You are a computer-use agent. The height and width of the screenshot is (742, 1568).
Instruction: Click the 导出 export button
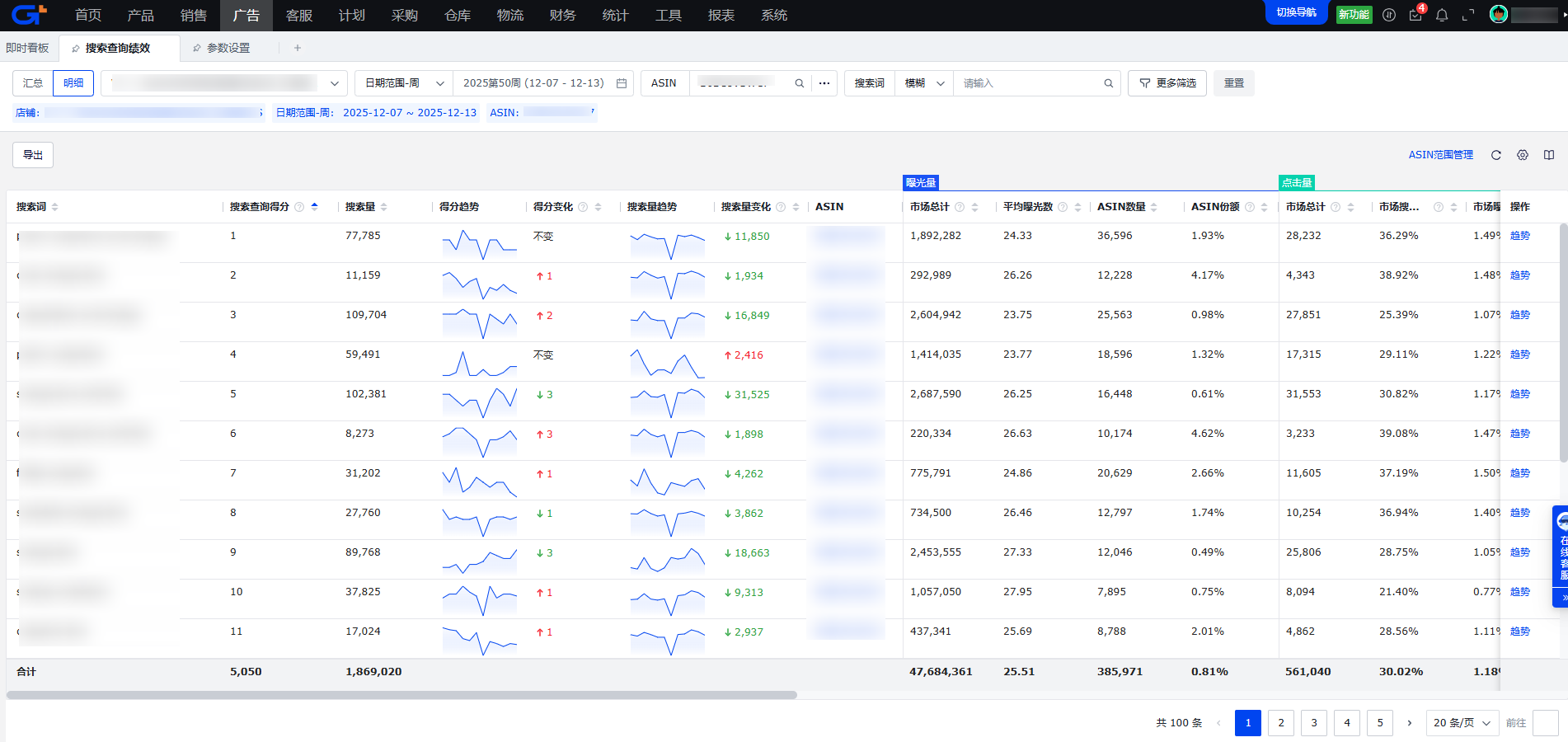33,155
